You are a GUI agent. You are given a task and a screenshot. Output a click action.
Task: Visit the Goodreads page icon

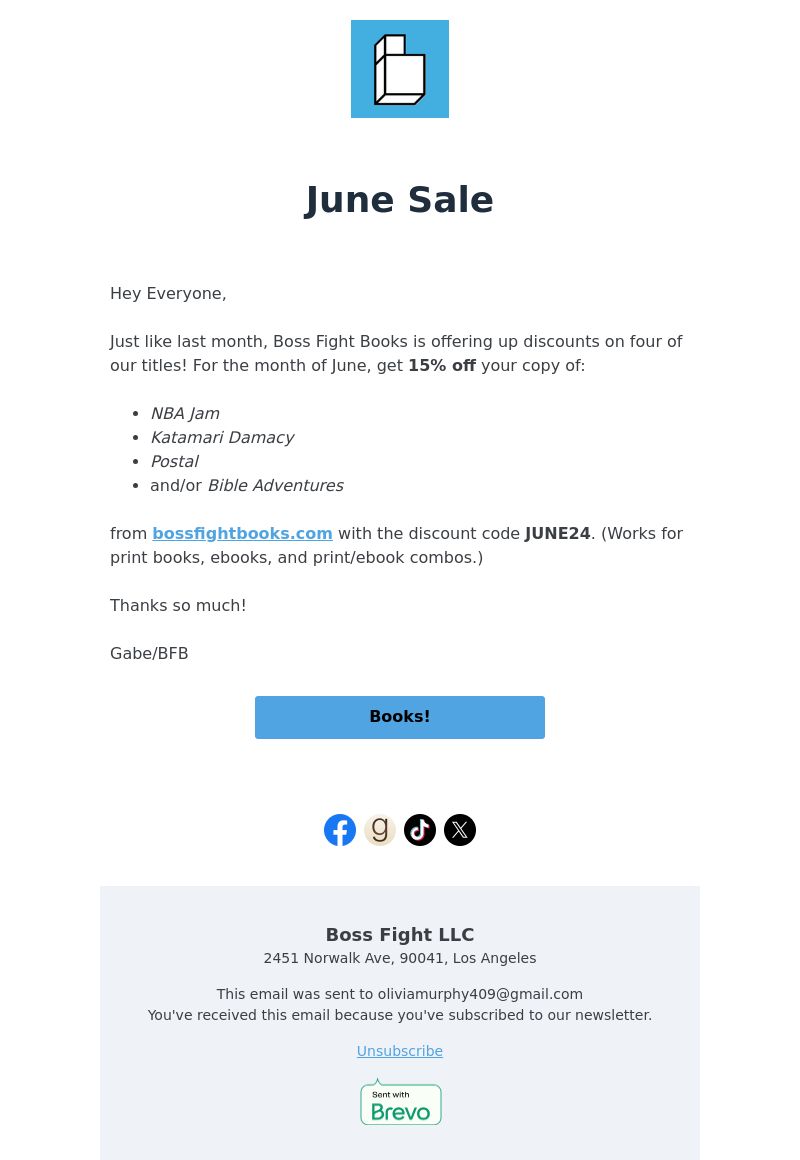(x=380, y=830)
